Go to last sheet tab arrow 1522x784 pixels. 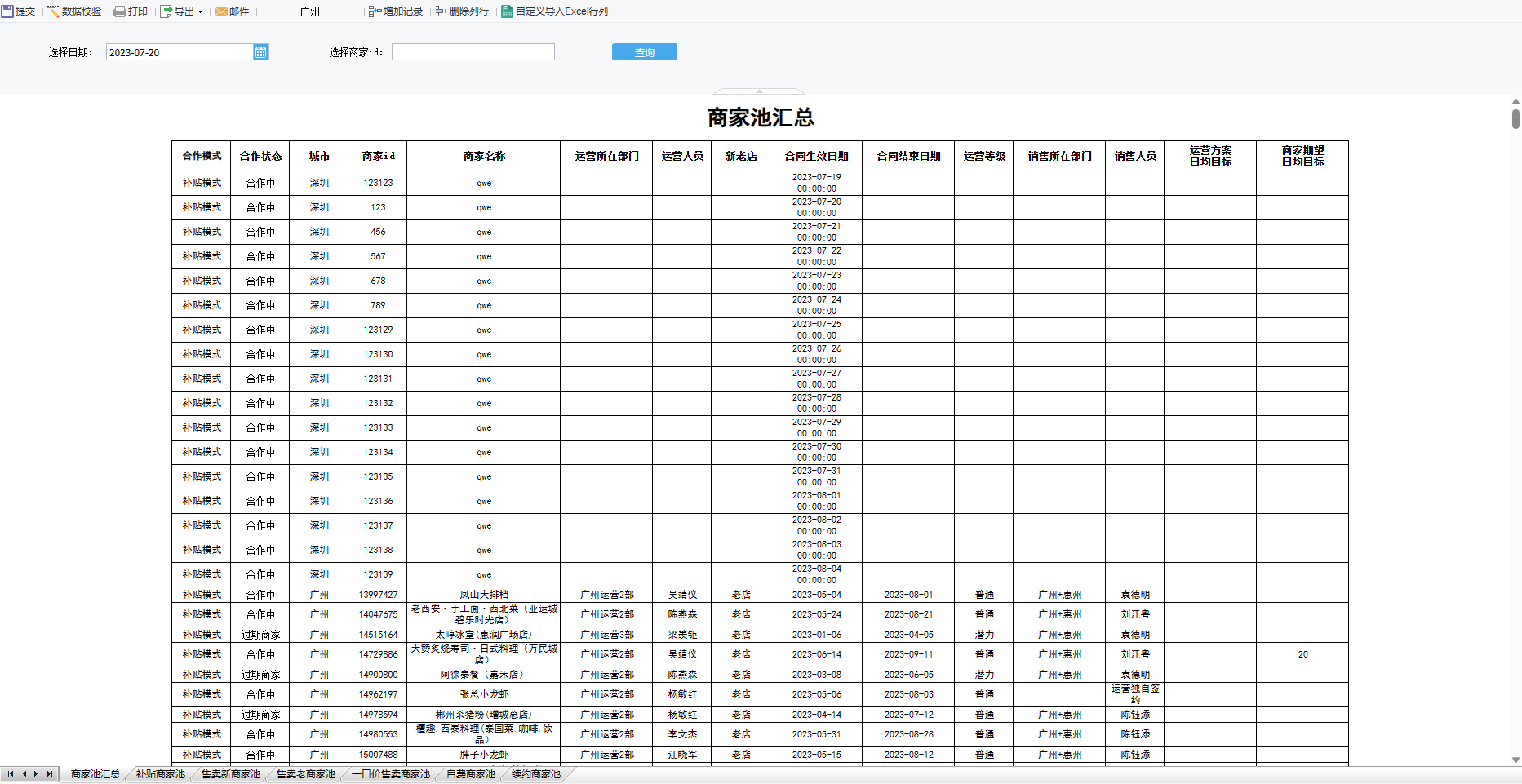click(x=49, y=773)
